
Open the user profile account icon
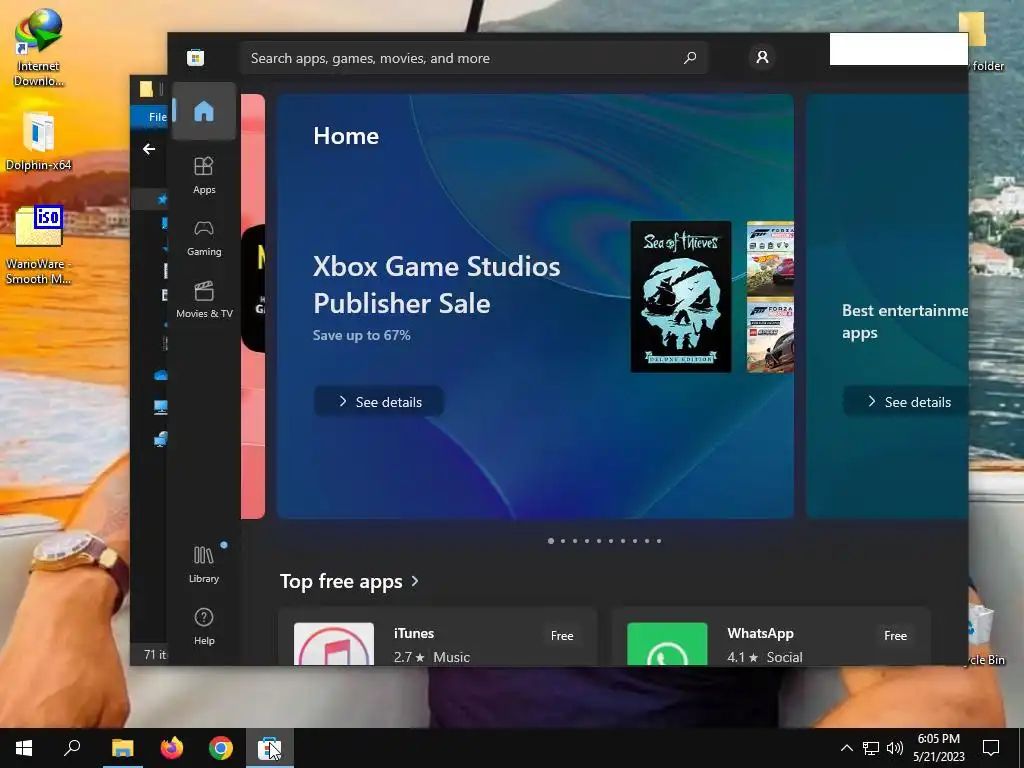tap(762, 57)
